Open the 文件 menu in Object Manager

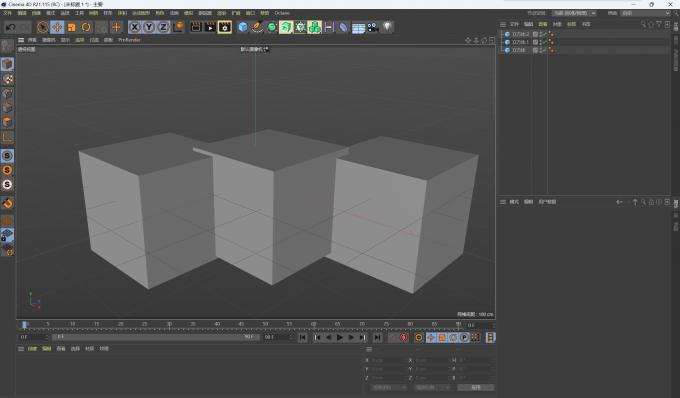514,24
